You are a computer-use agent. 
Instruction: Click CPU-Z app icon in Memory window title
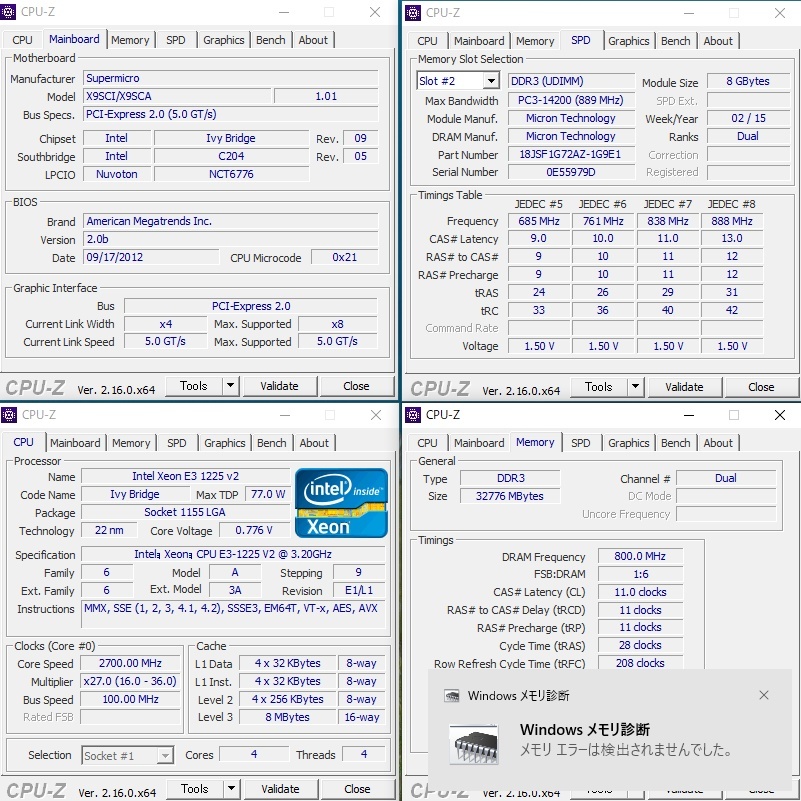pos(413,415)
